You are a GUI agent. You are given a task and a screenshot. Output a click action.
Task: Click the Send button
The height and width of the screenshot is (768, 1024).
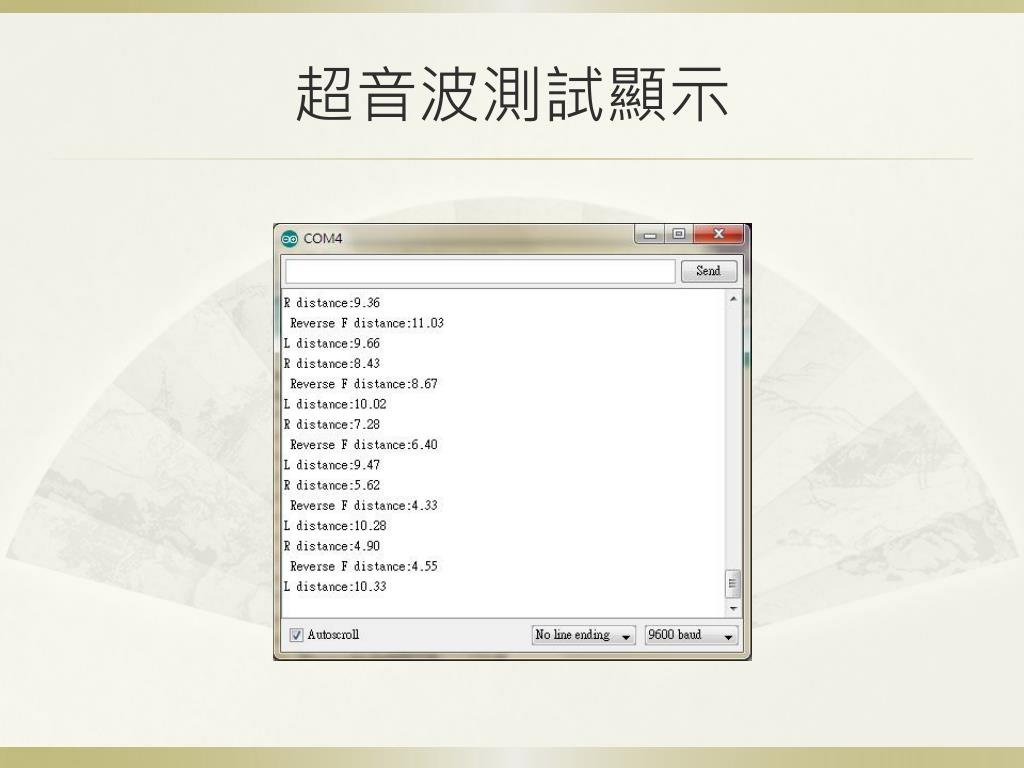[709, 271]
